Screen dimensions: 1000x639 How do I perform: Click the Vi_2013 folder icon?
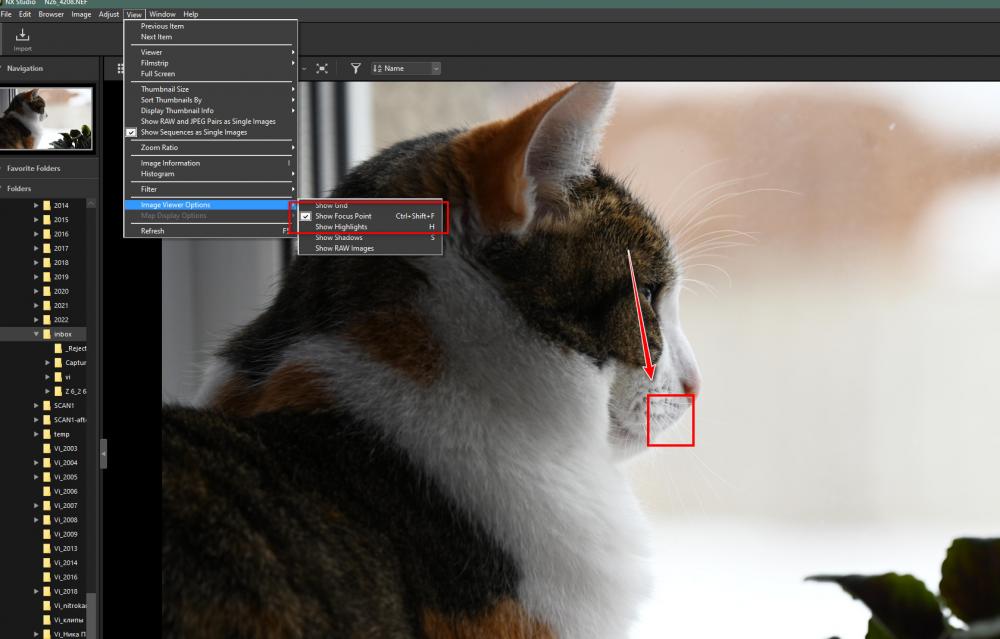tap(47, 548)
